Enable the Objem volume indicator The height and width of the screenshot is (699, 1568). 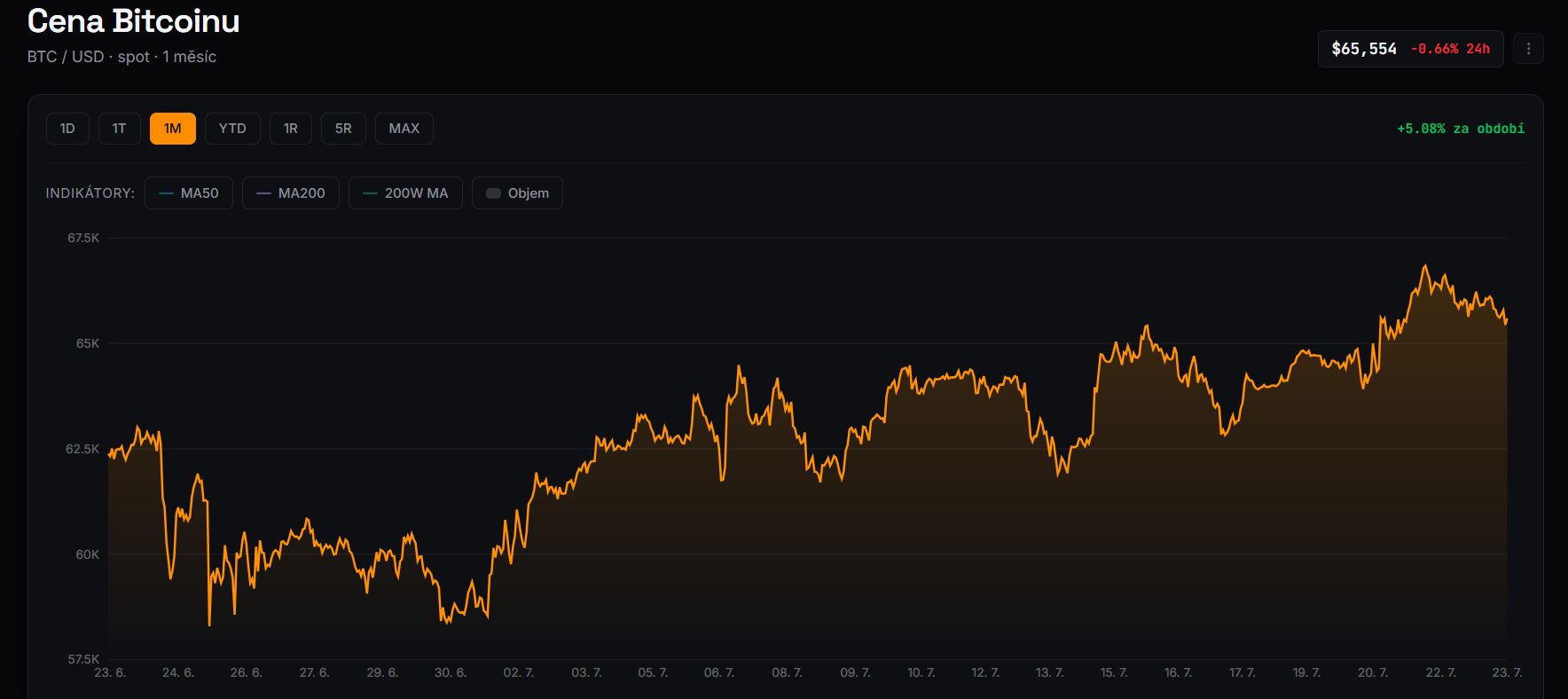coord(517,193)
